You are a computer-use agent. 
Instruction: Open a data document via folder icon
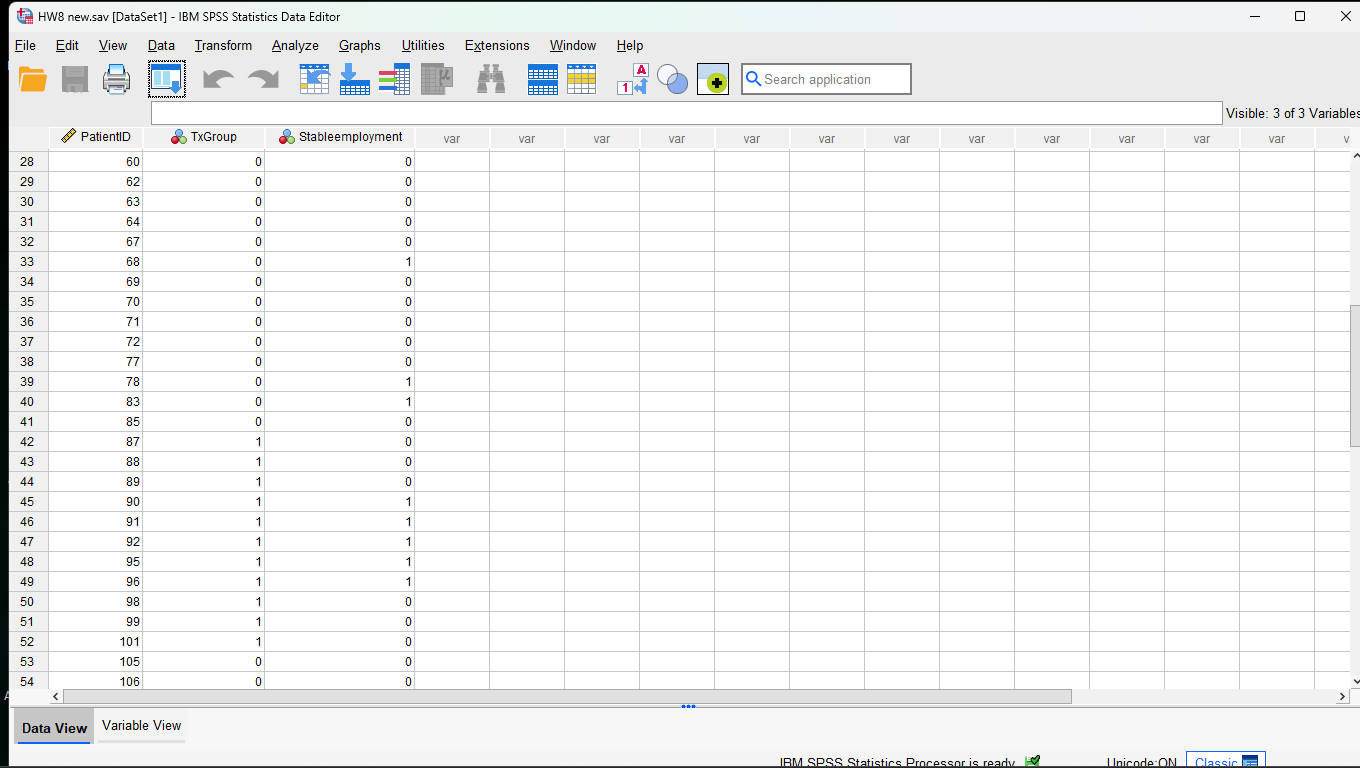click(33, 80)
